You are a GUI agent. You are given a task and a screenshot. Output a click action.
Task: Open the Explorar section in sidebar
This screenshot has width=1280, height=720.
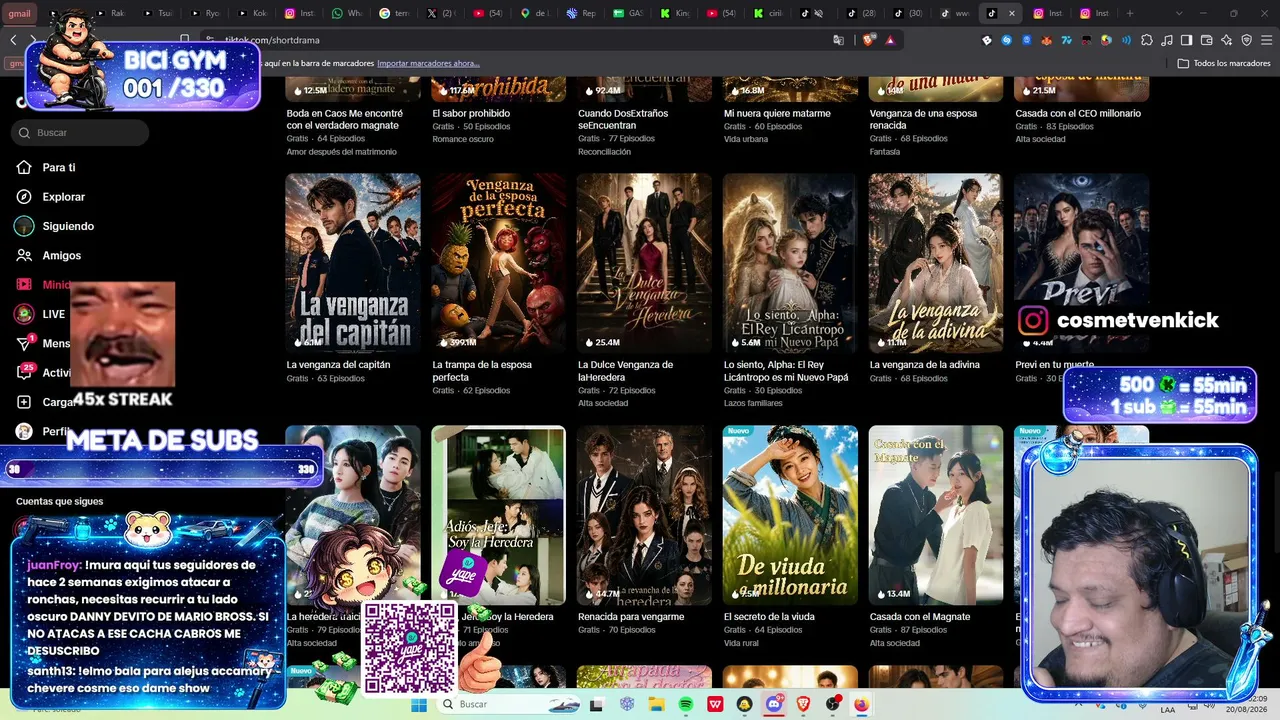pos(63,197)
